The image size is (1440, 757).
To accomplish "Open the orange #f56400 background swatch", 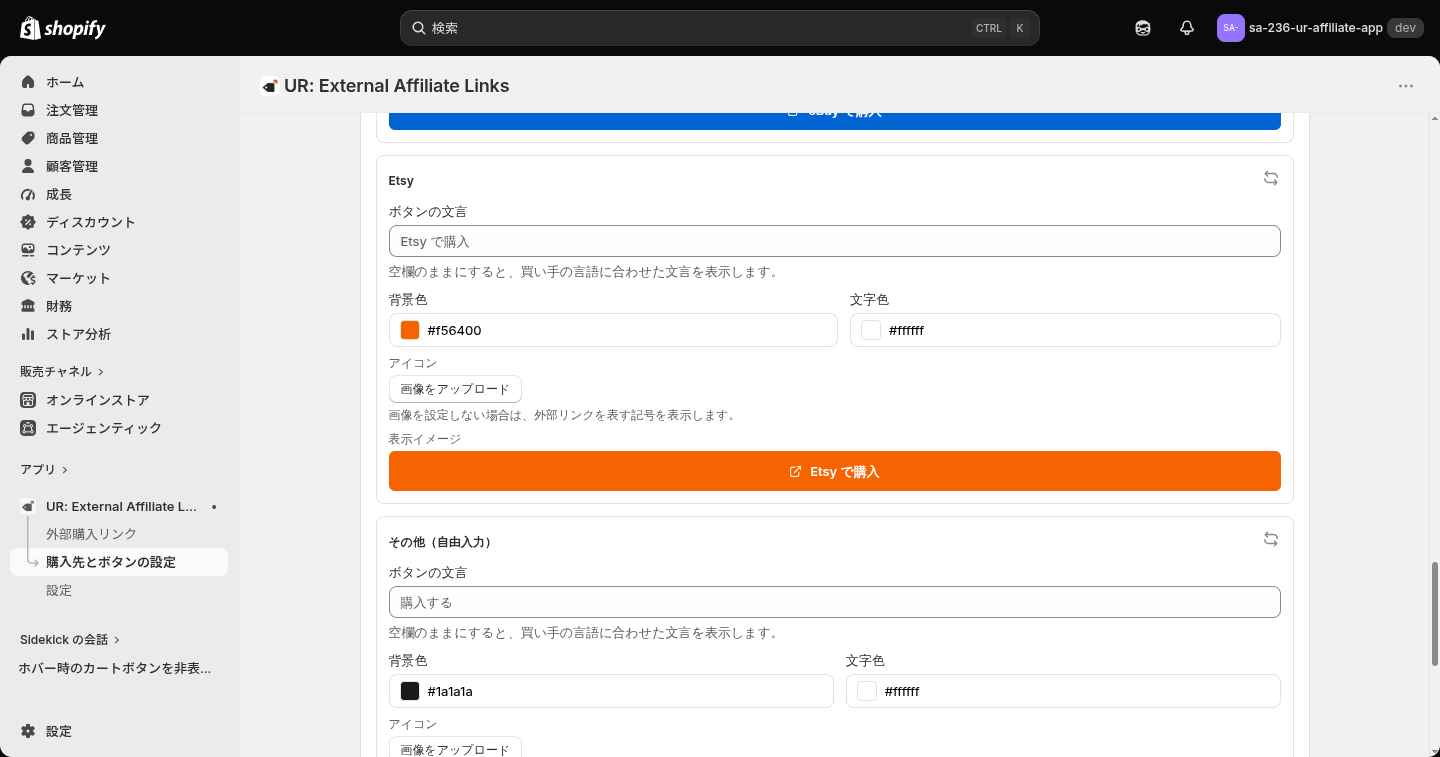I will [410, 330].
